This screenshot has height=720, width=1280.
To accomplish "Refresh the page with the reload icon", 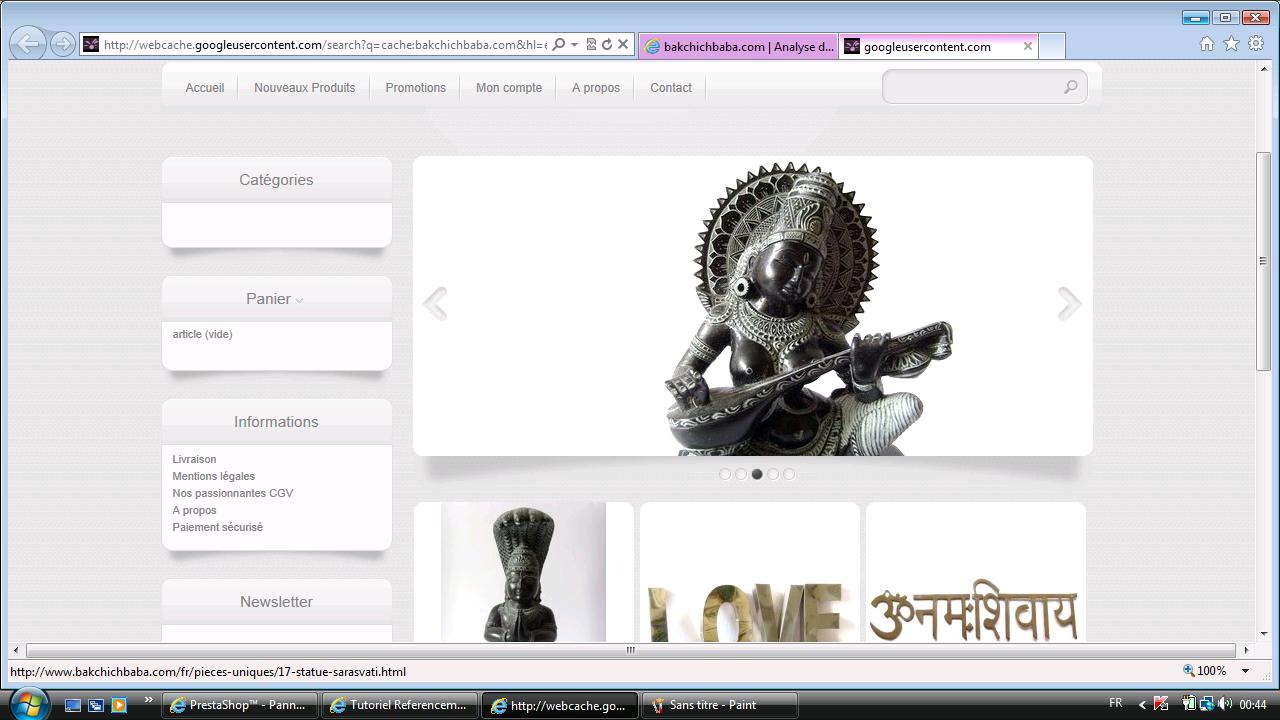I will [606, 44].
